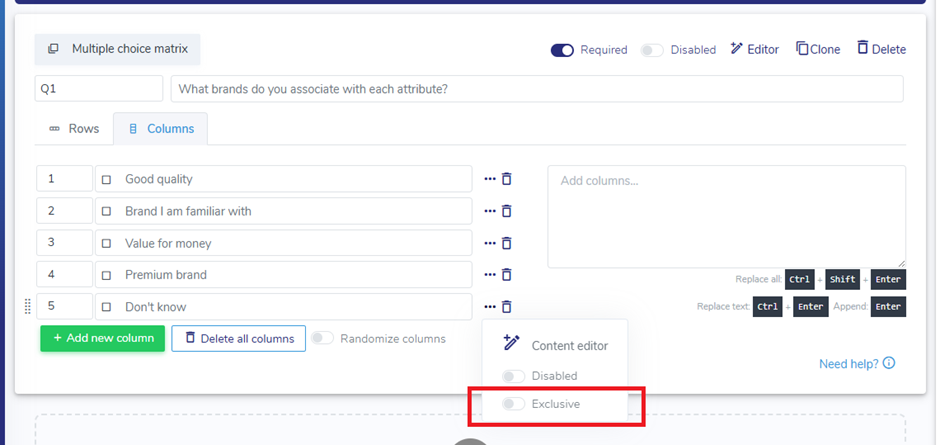Click trash icon for 'Value for money' row

point(506,243)
